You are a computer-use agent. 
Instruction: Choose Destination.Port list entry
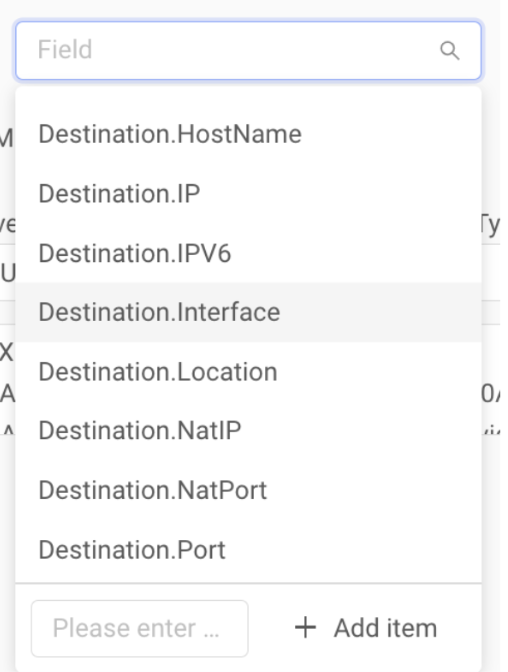tap(248, 549)
